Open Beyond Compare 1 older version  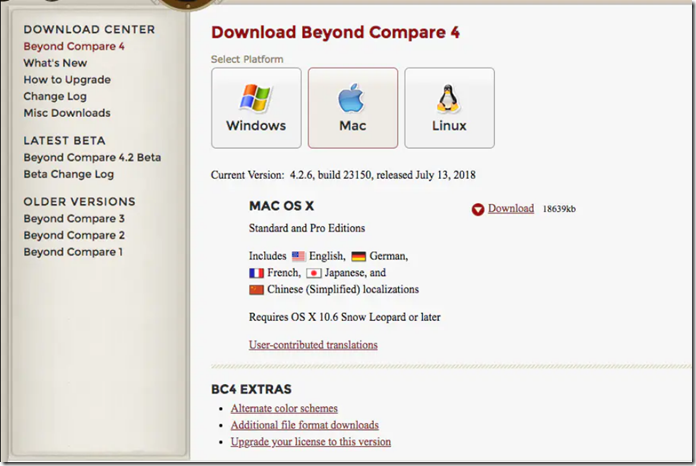tap(73, 252)
